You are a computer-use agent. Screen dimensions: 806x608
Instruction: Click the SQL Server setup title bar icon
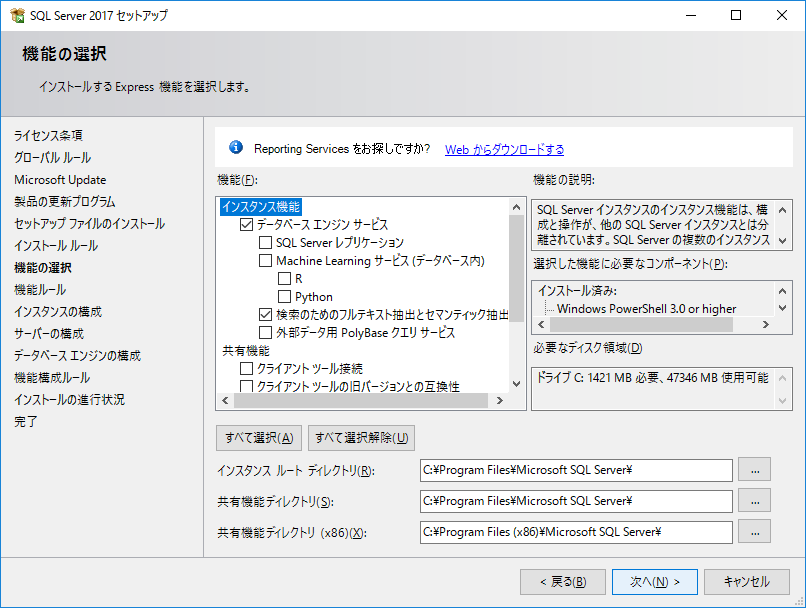17,15
